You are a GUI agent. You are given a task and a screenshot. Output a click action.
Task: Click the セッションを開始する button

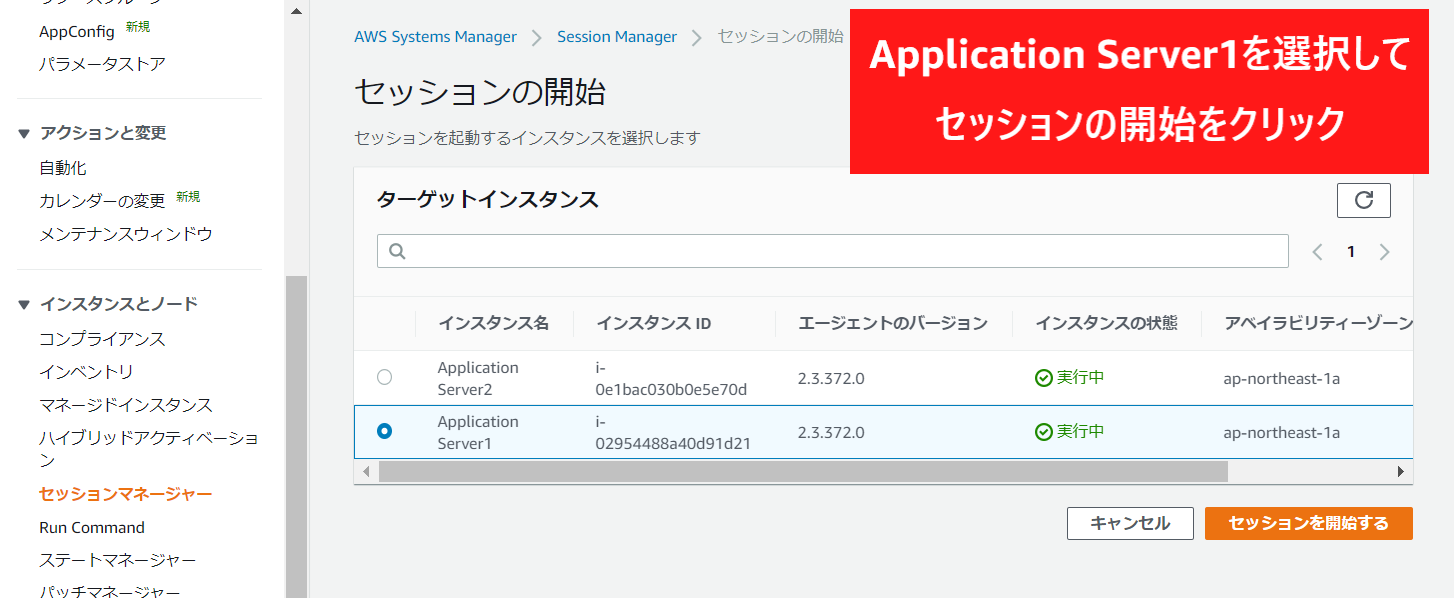point(1308,523)
